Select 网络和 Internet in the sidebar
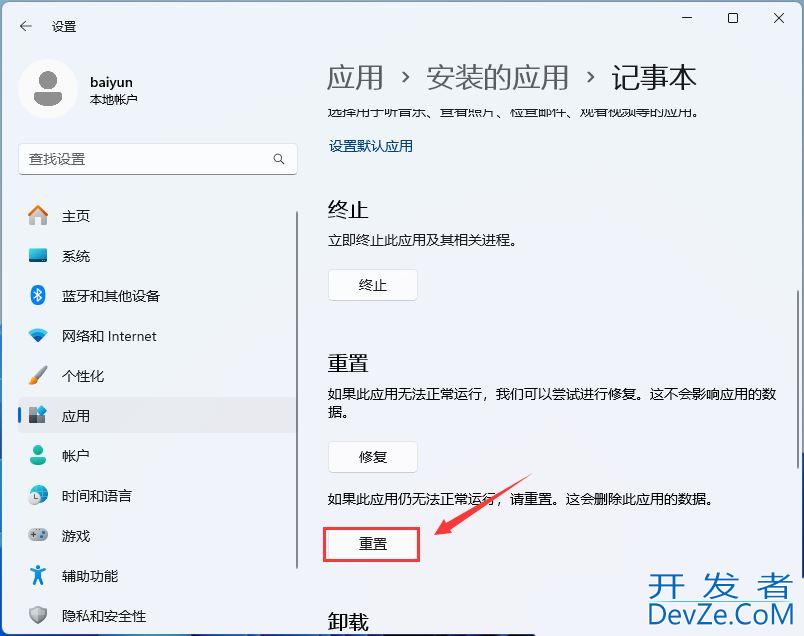Screen dimensions: 804x636 coord(157,335)
